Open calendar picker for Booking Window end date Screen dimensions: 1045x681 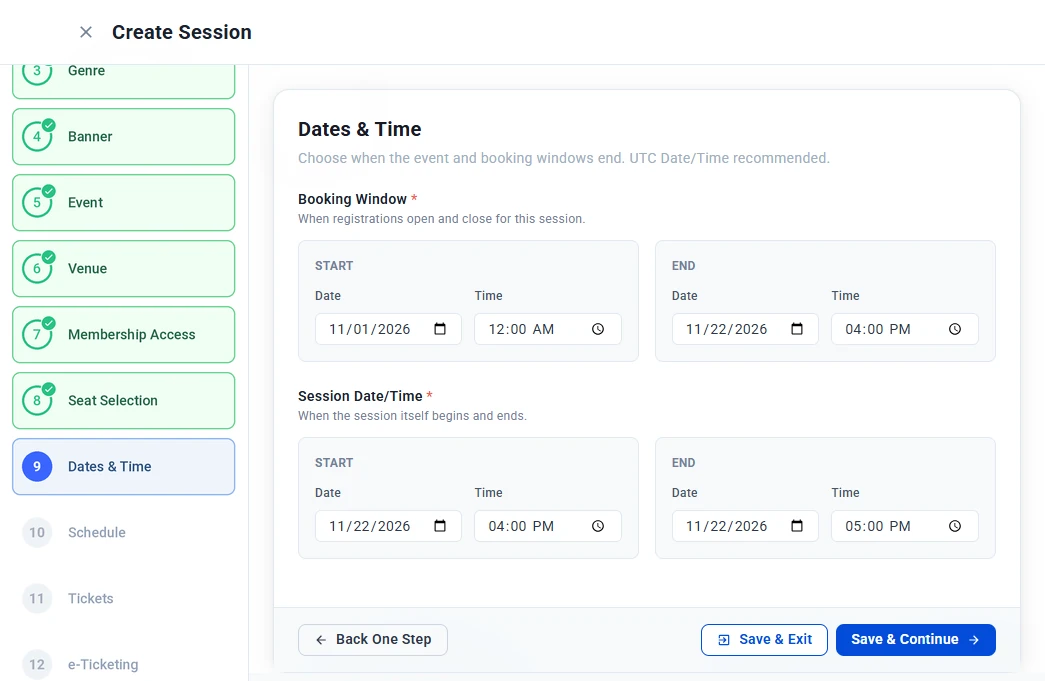[796, 329]
